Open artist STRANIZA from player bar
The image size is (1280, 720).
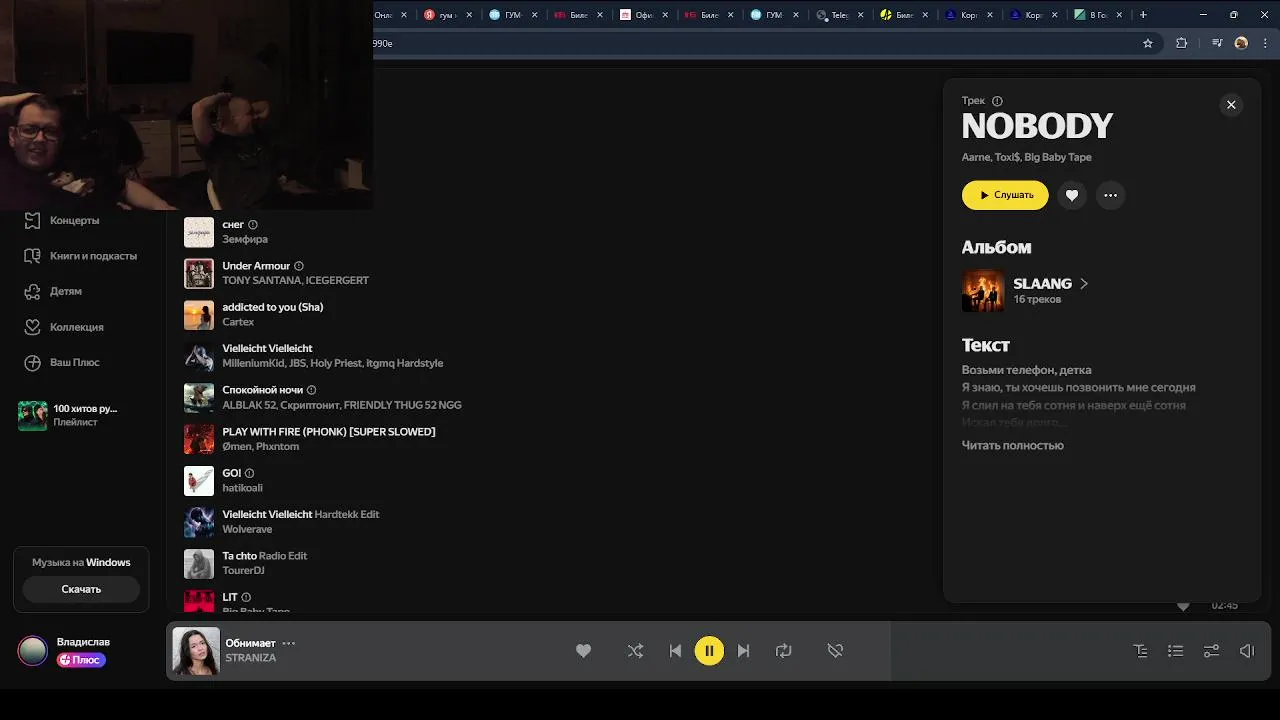(x=250, y=658)
